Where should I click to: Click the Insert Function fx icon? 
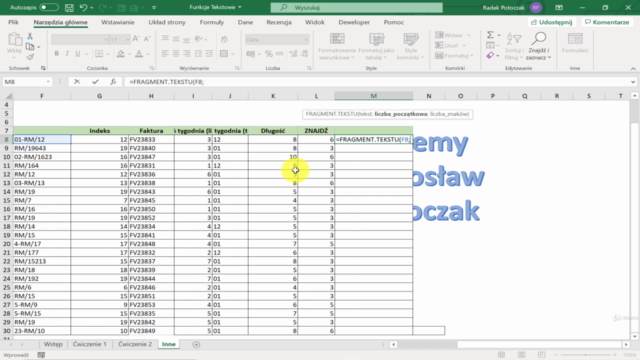113,82
